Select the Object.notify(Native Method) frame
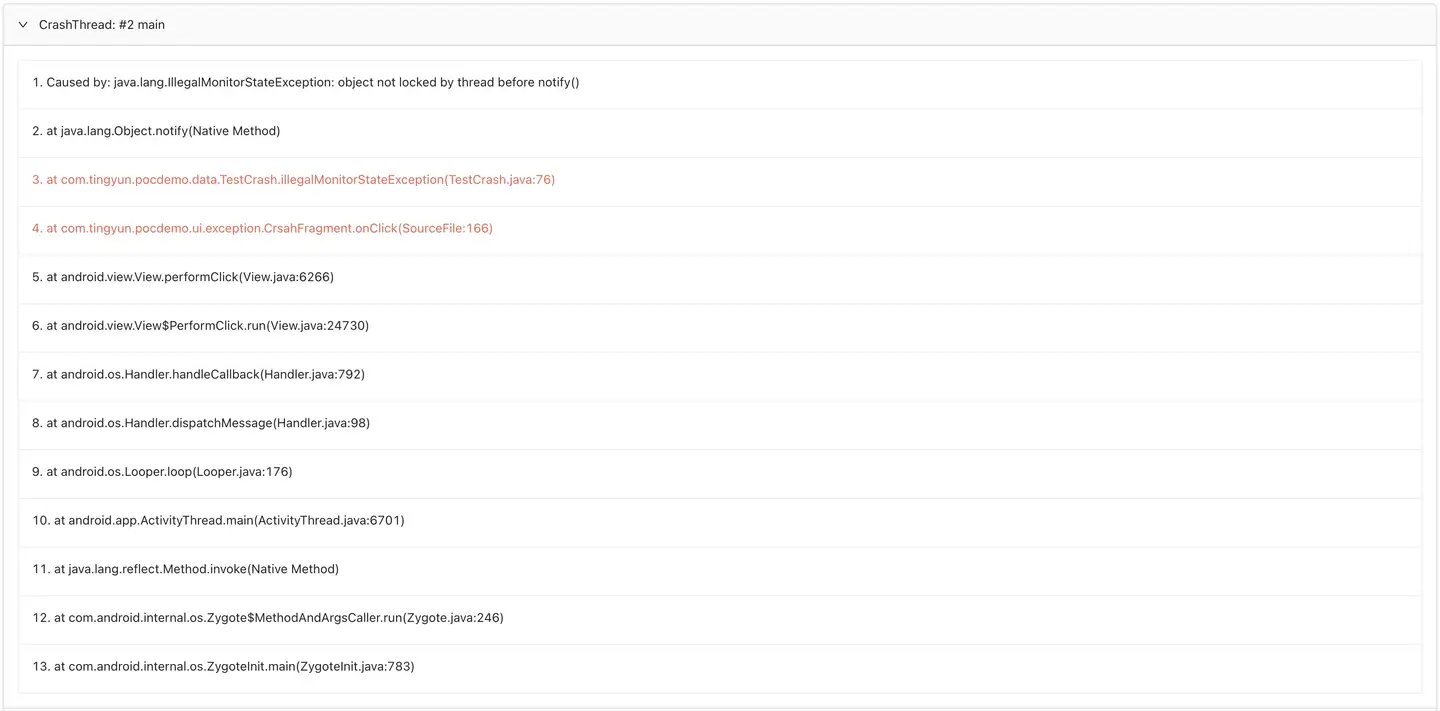The image size is (1440, 711). (156, 131)
